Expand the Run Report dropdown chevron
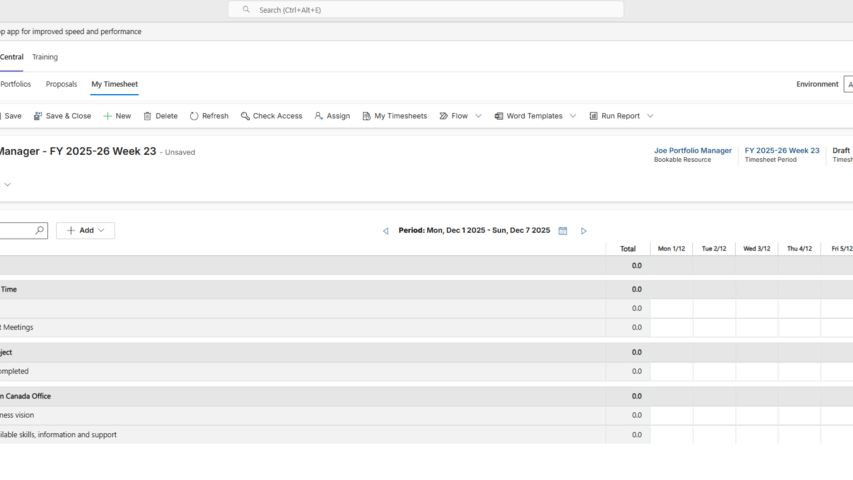The image size is (853, 480). pos(650,116)
